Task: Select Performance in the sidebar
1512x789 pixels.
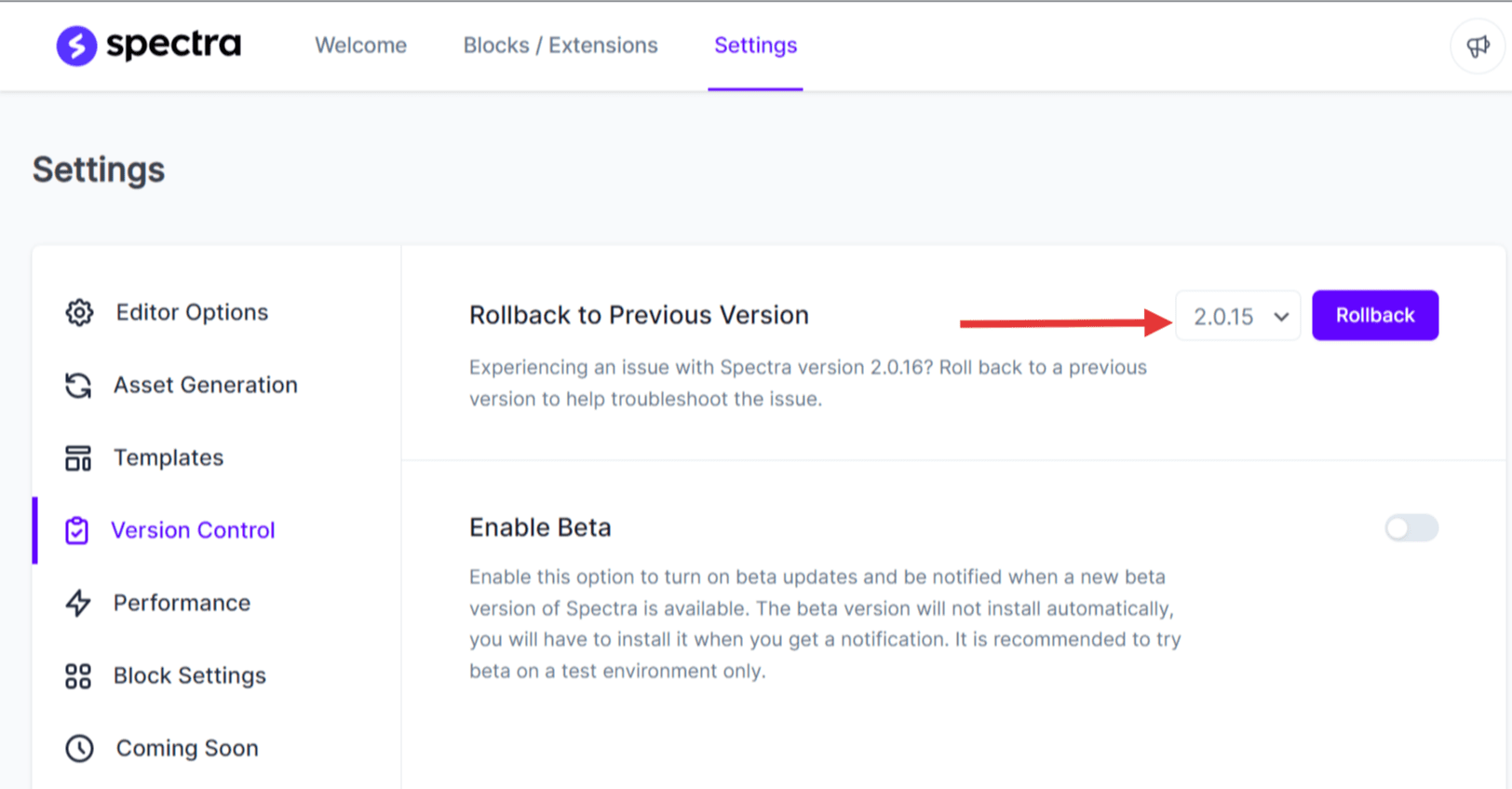Action: coord(182,604)
